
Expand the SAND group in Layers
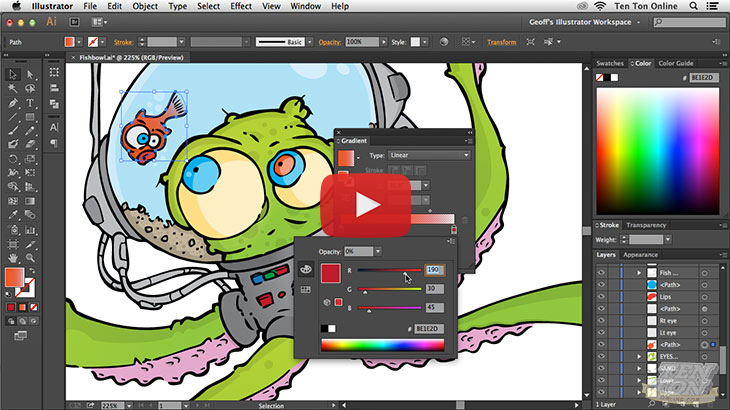tap(639, 368)
